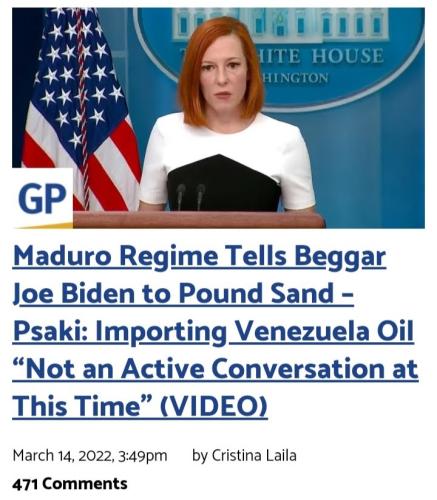Open the article's press briefing thumbnail image
Screen dimensions: 437x500
[218, 118]
